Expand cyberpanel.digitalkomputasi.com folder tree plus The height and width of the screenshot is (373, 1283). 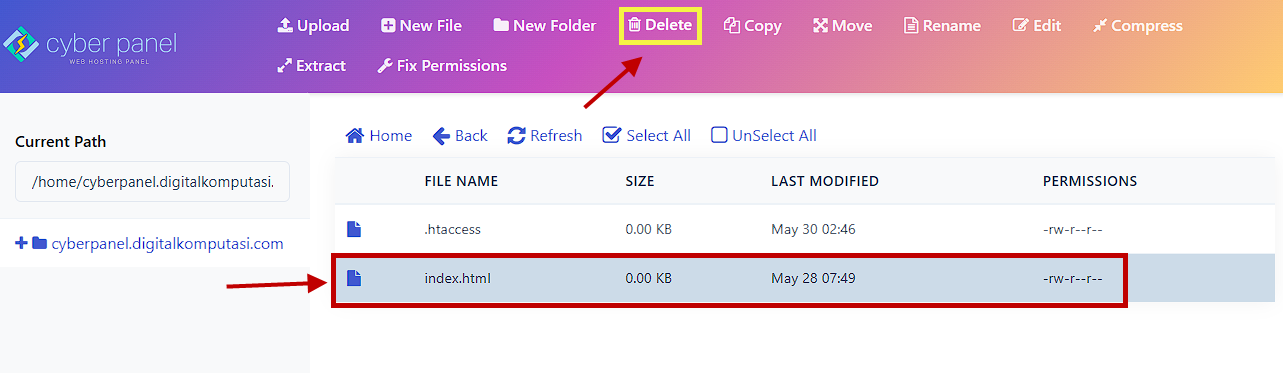coord(21,243)
